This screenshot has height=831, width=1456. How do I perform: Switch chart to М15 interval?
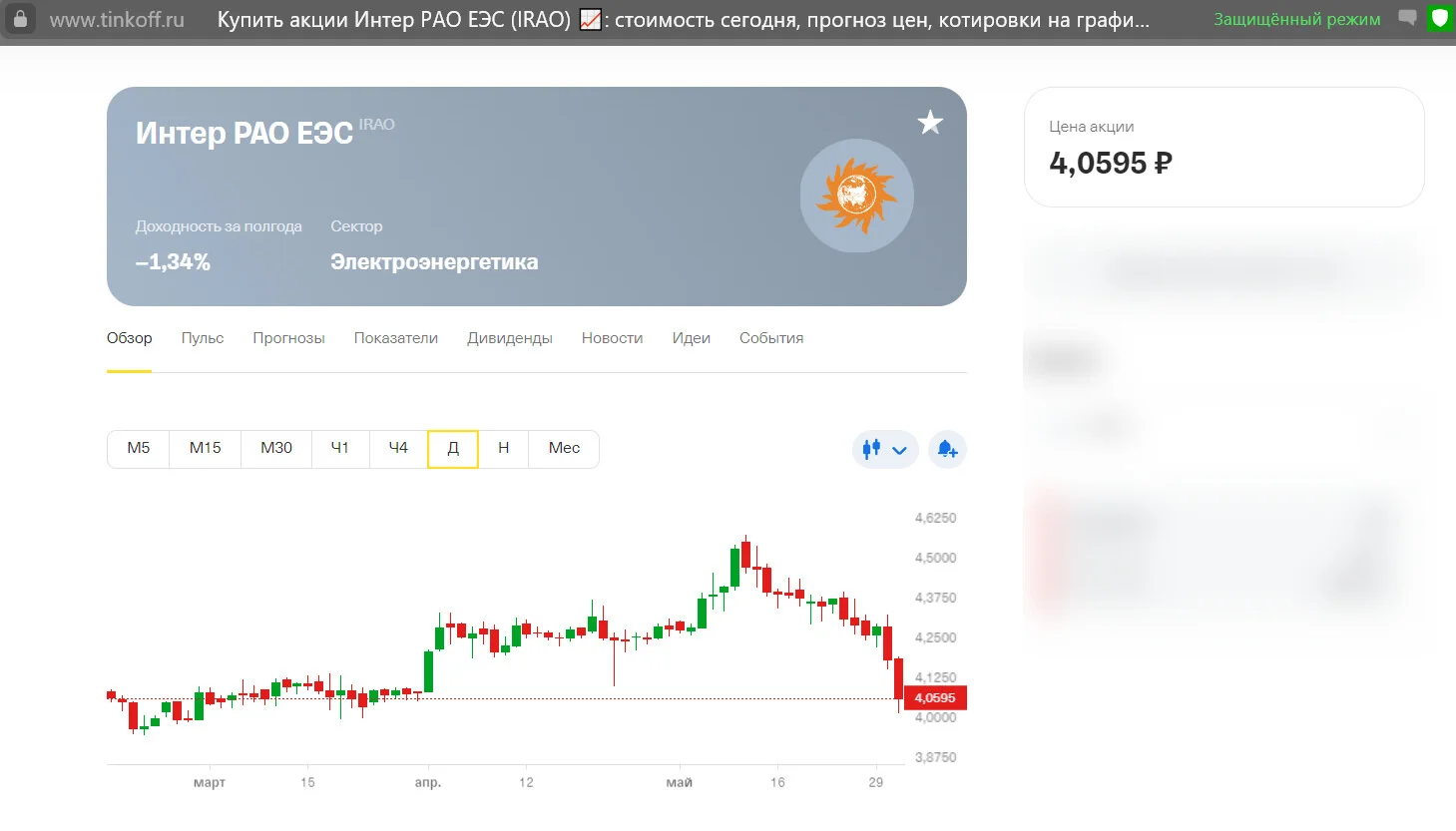[x=205, y=449]
